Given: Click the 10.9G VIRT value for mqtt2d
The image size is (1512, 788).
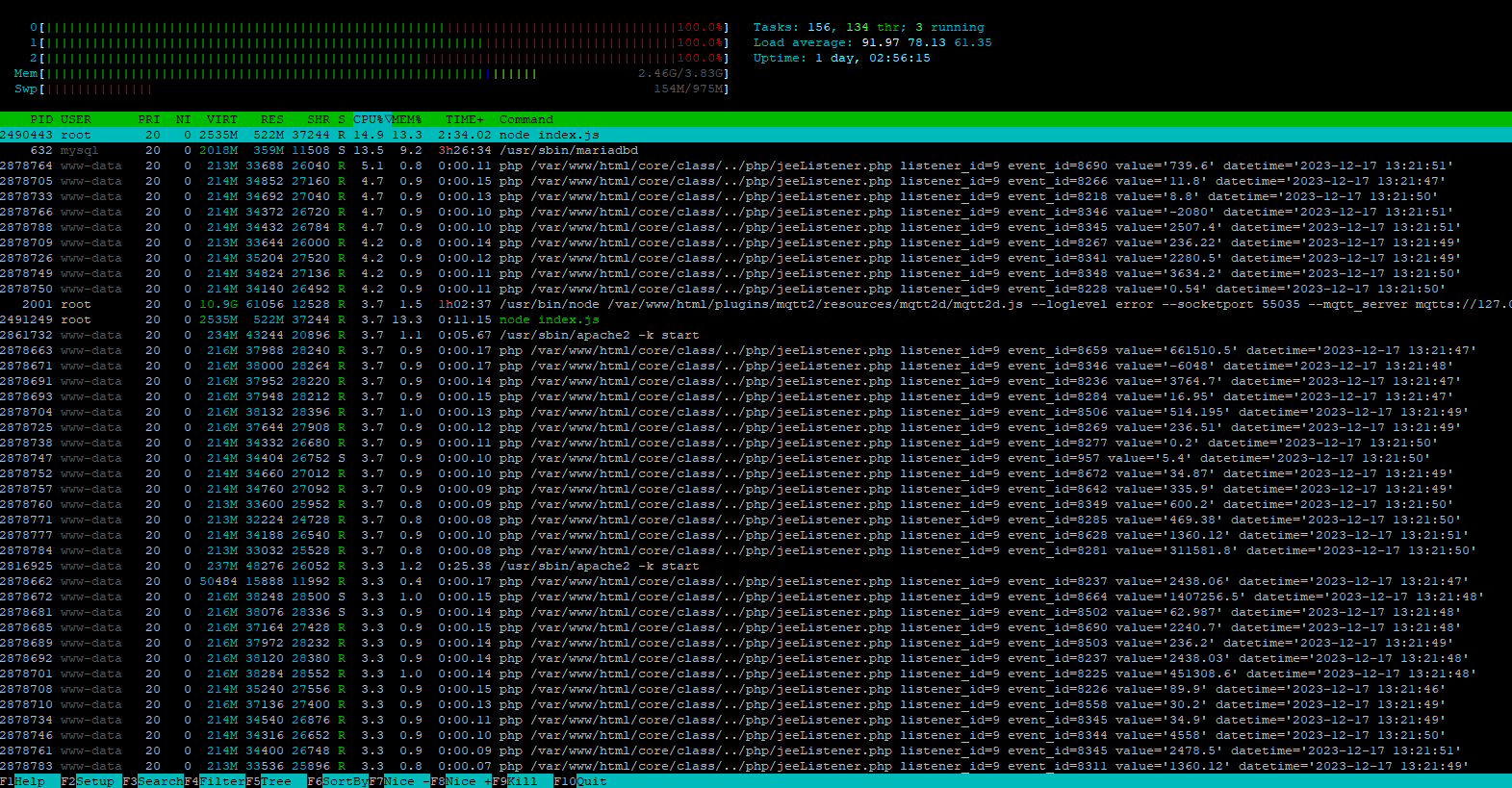Looking at the screenshot, I should 218,304.
